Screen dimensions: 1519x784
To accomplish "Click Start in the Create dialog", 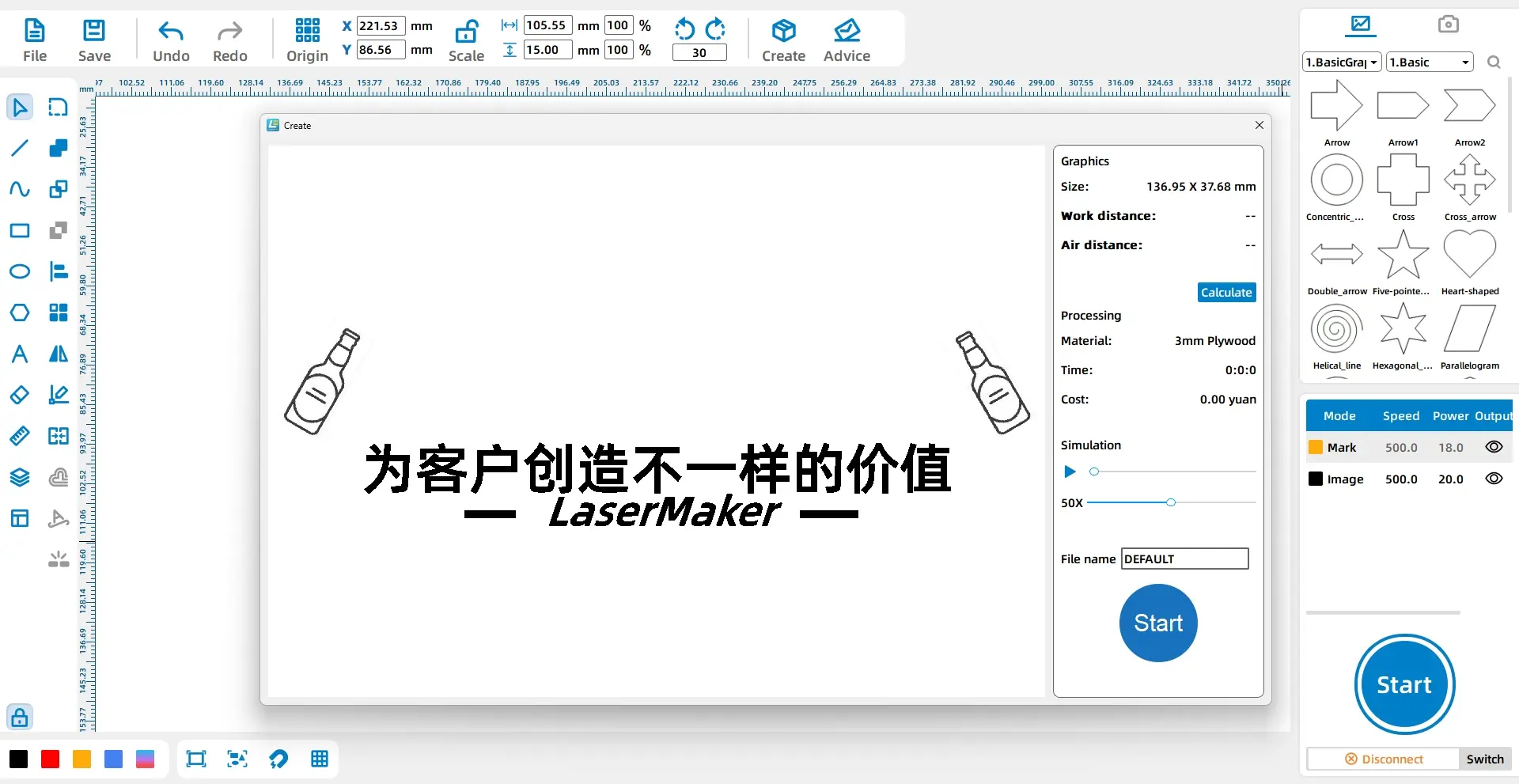I will [1158, 623].
